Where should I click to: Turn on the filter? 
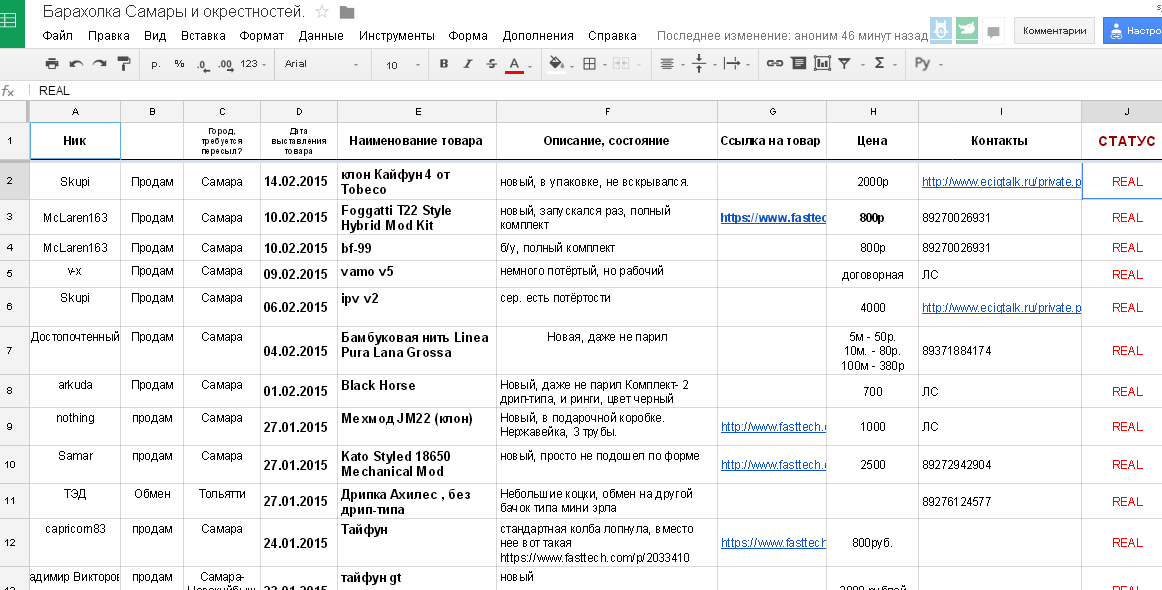click(844, 64)
